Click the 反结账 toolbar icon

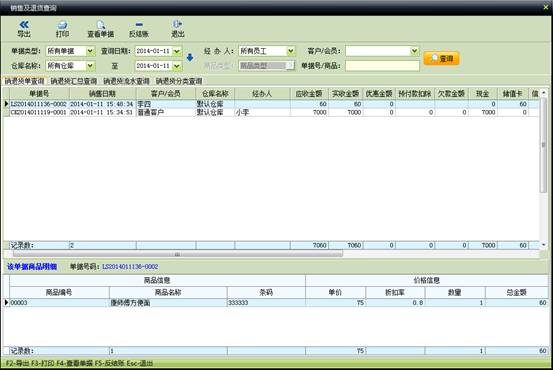[x=139, y=29]
